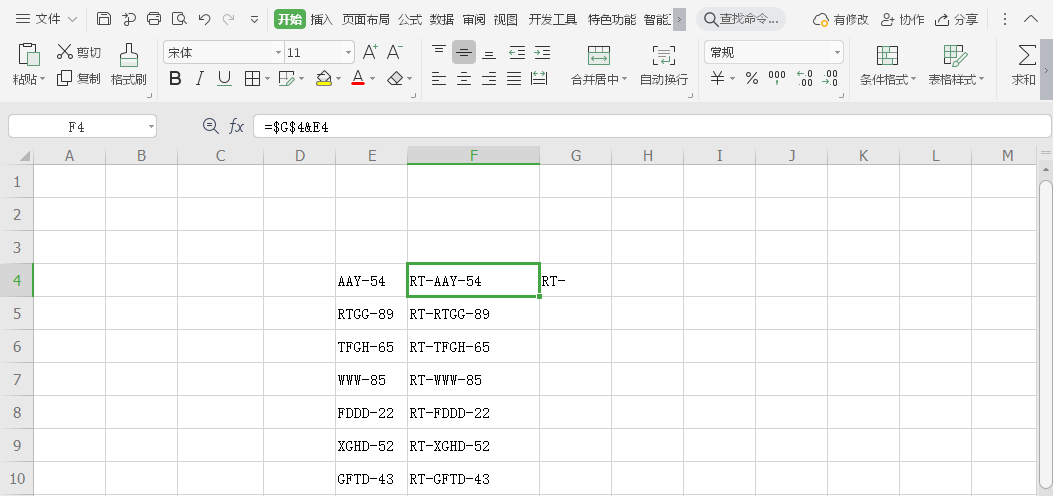1053x496 pixels.
Task: Click 有修改 cloud status button
Action: (841, 19)
